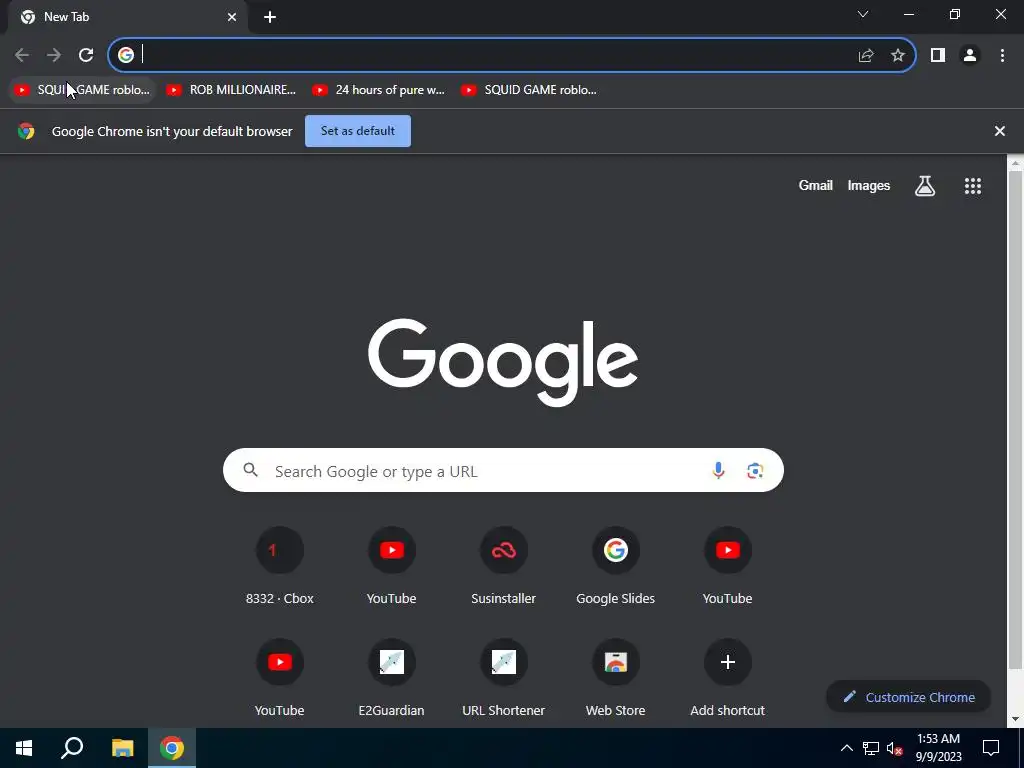
Task: Open first SQUID GAME roblo... bookmark
Action: pos(83,90)
